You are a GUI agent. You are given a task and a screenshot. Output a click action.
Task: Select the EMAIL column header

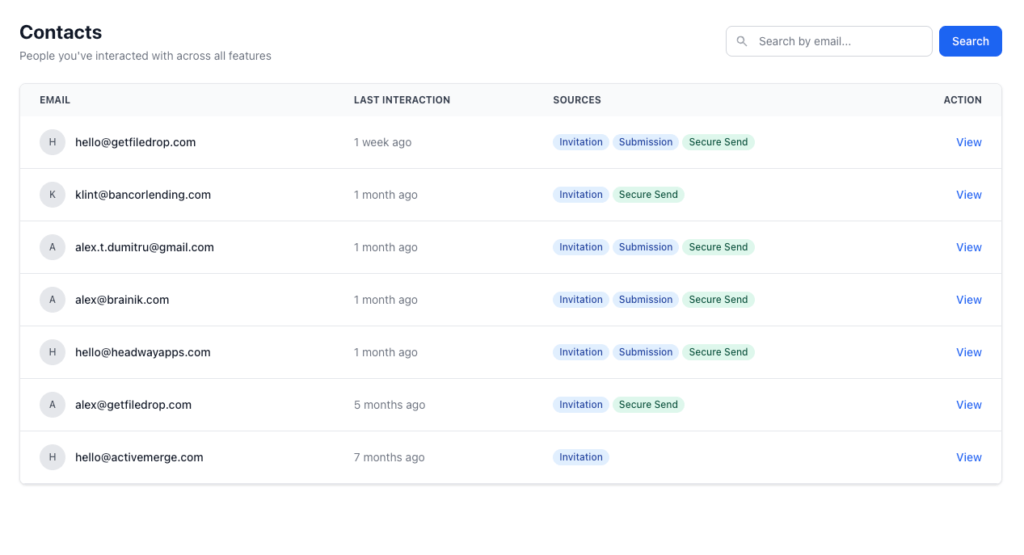tap(55, 100)
